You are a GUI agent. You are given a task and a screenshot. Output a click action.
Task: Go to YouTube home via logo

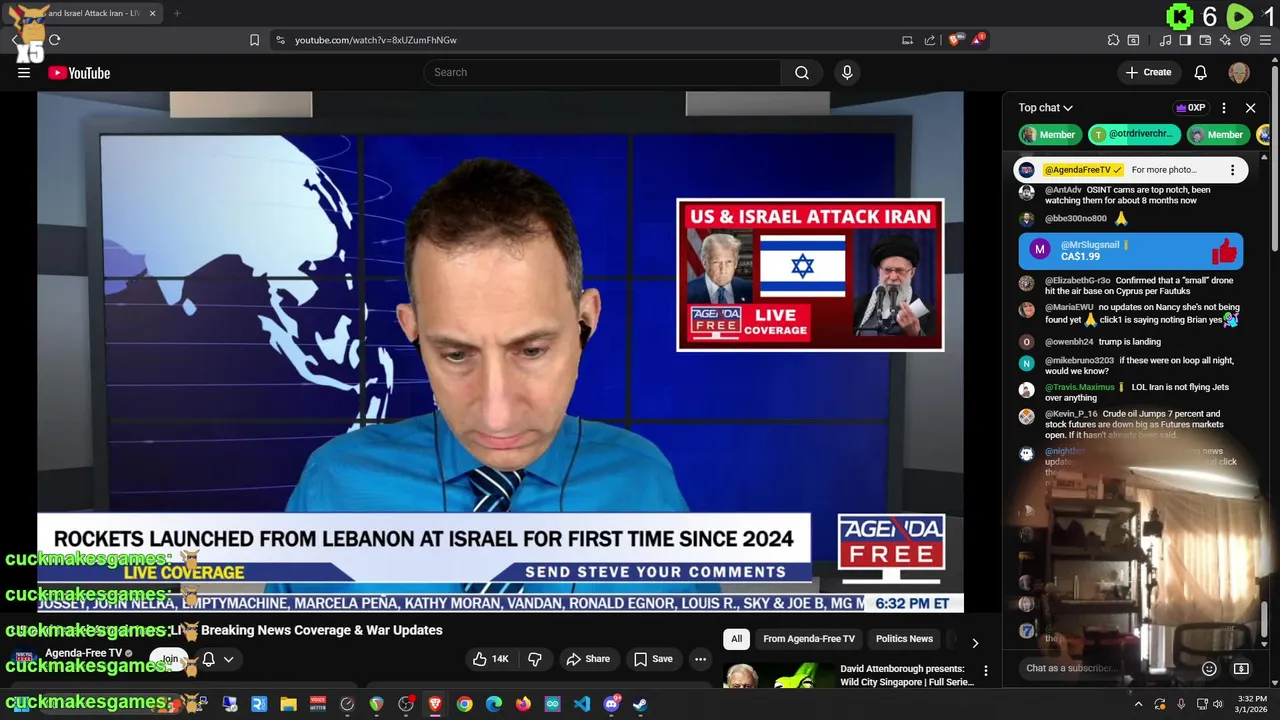click(79, 73)
